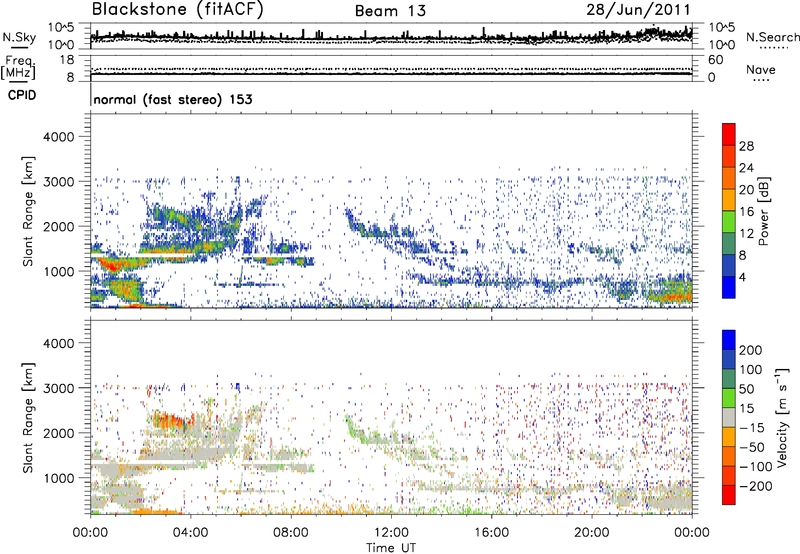Click the 200 label on Velocity colorbar

(x=751, y=350)
